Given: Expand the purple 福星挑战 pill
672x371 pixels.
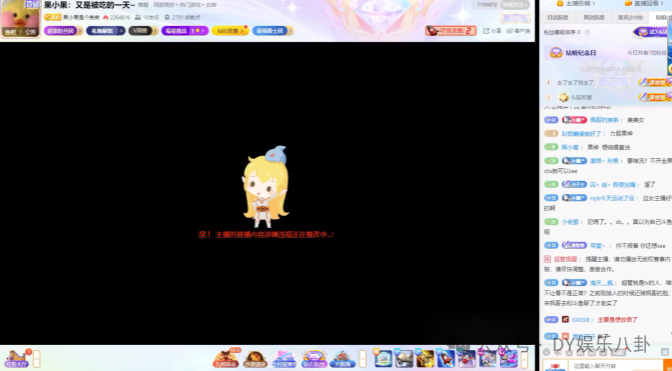Looking at the screenshot, I should [185, 30].
